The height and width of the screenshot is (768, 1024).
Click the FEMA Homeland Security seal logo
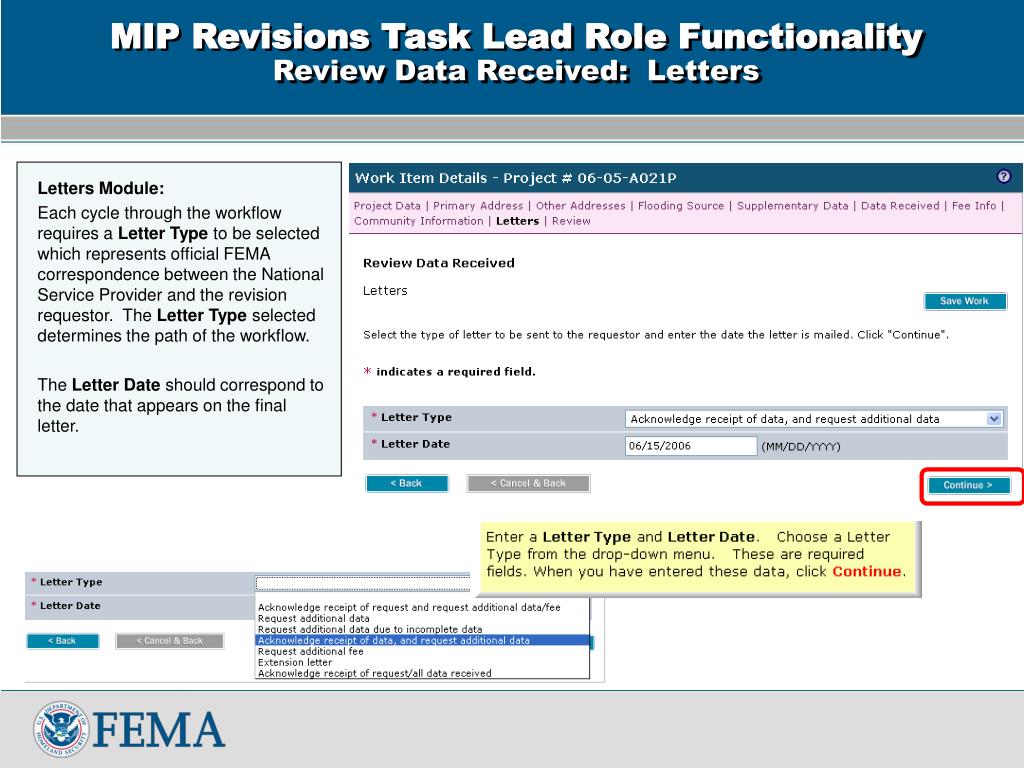(61, 729)
